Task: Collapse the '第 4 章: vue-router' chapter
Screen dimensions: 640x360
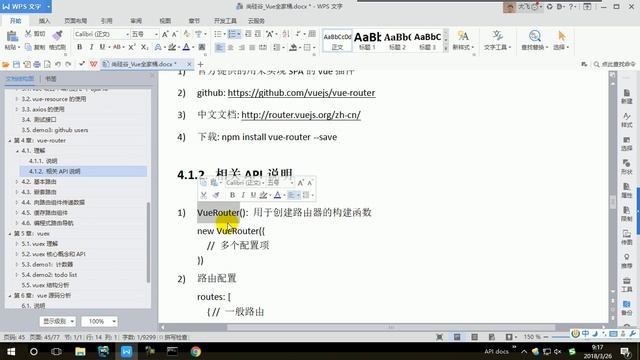Action: point(10,140)
